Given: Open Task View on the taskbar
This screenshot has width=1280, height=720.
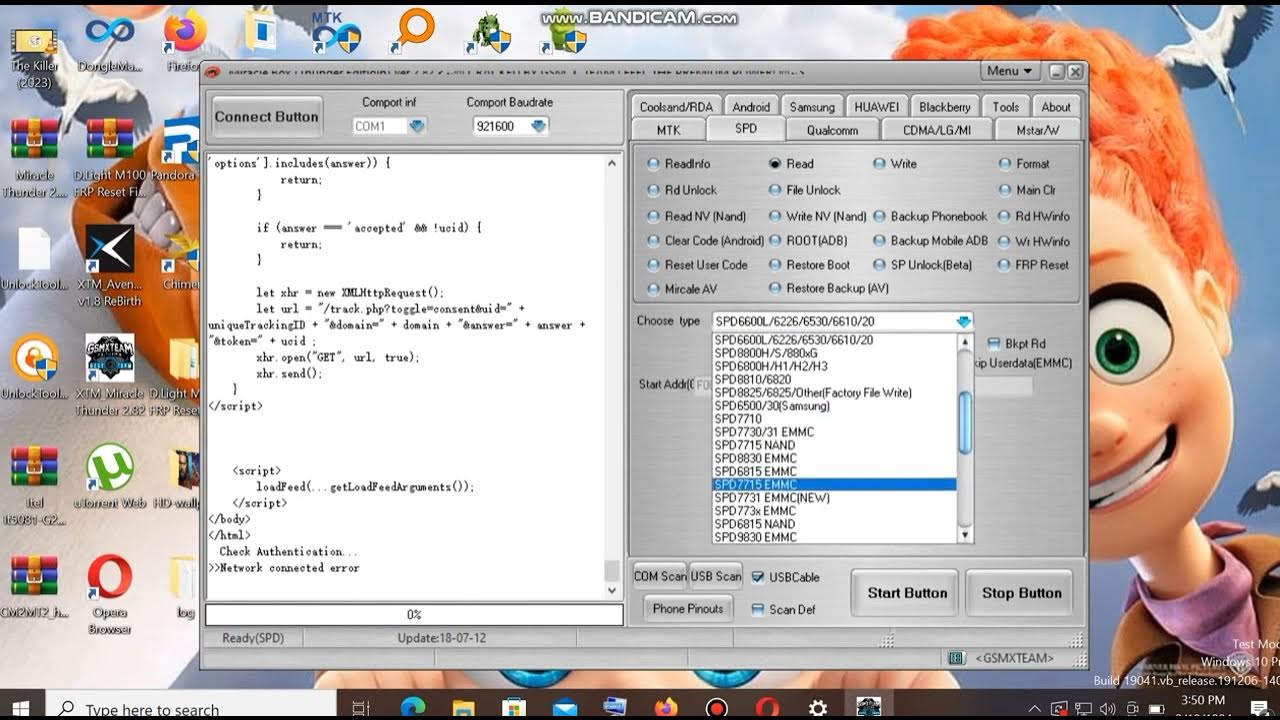Looking at the screenshot, I should (x=362, y=707).
